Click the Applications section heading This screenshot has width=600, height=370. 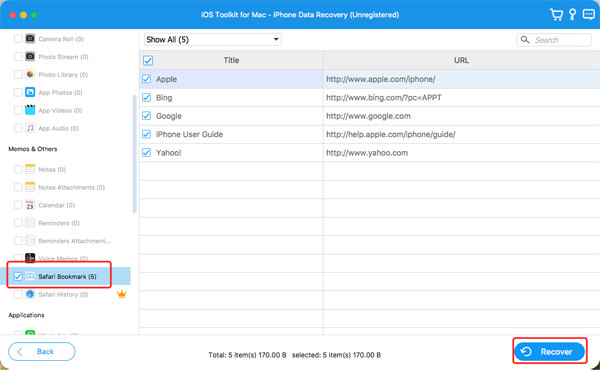click(x=26, y=315)
